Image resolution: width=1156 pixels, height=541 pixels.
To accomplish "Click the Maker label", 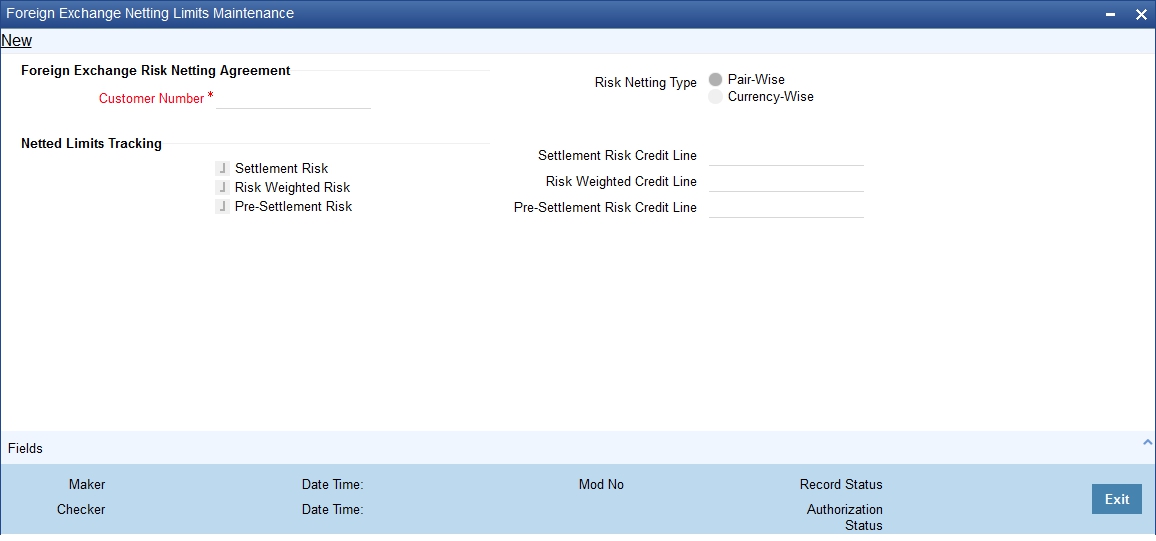I will point(87,484).
